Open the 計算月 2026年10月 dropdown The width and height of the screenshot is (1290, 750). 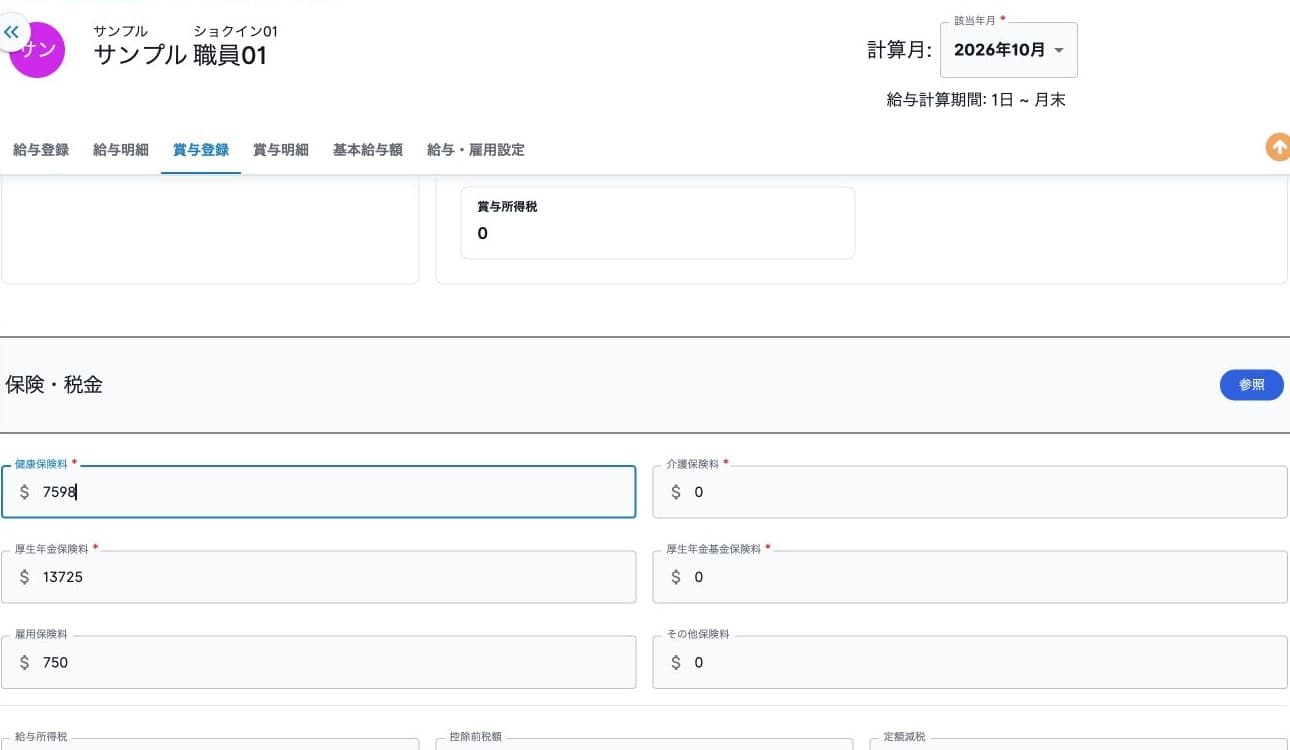click(1009, 50)
